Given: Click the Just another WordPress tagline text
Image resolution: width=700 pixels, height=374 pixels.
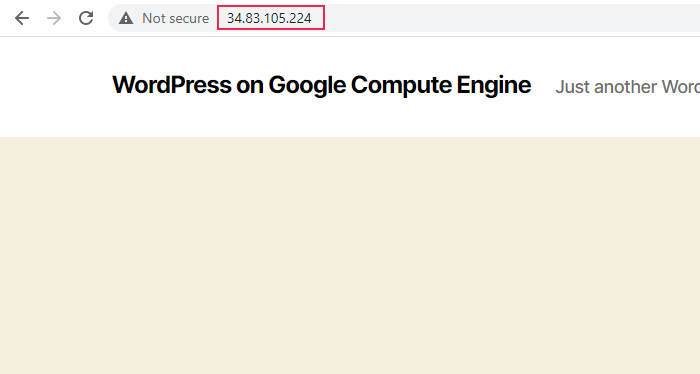Looking at the screenshot, I should pos(627,87).
